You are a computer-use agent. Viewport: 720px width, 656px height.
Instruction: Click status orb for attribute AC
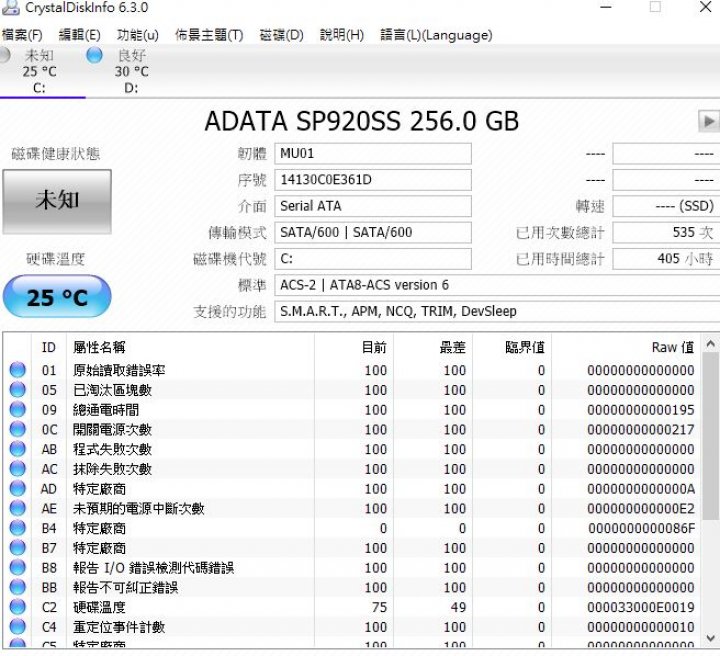17,469
